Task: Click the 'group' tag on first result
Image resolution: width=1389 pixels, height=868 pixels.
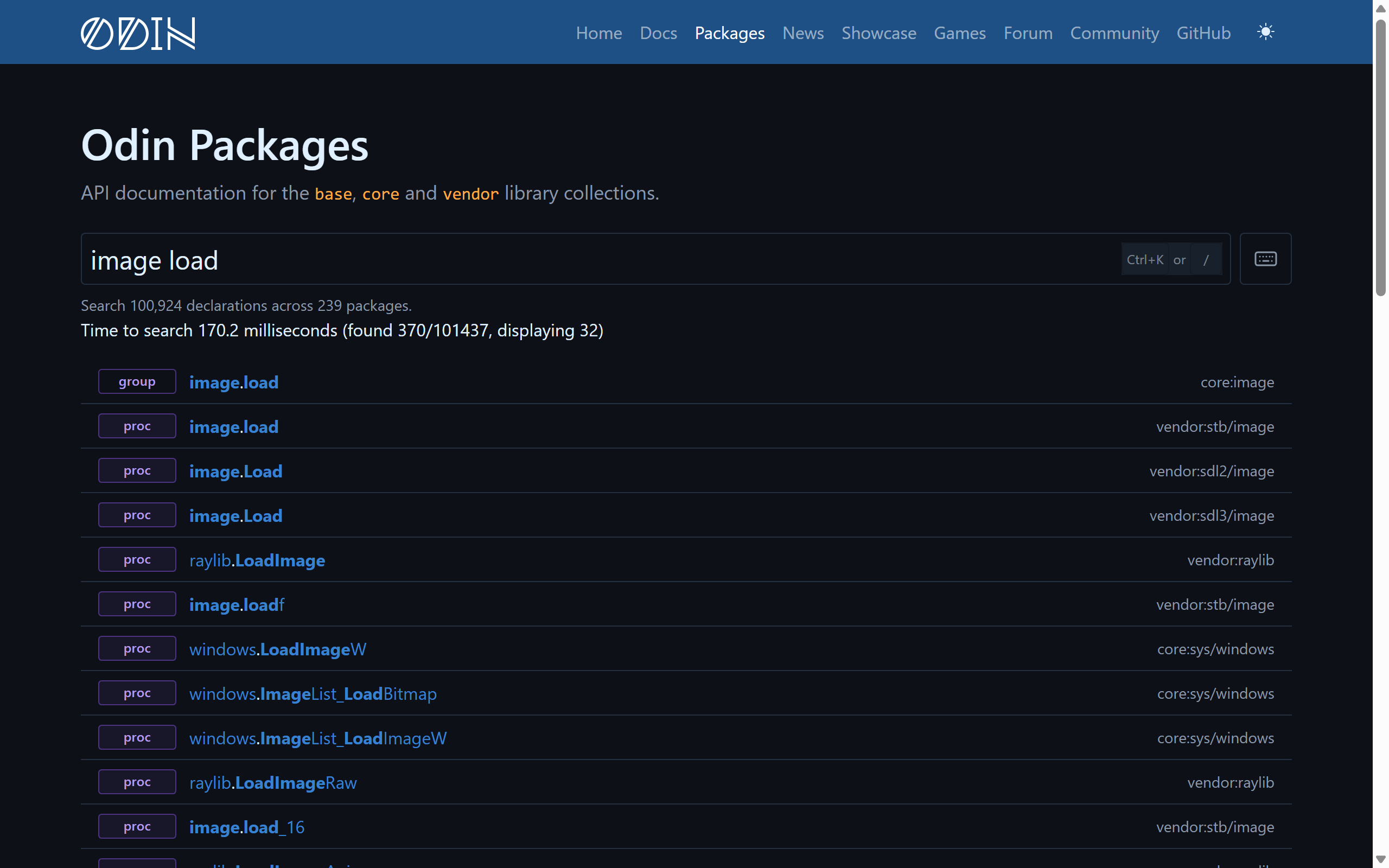Action: (137, 382)
